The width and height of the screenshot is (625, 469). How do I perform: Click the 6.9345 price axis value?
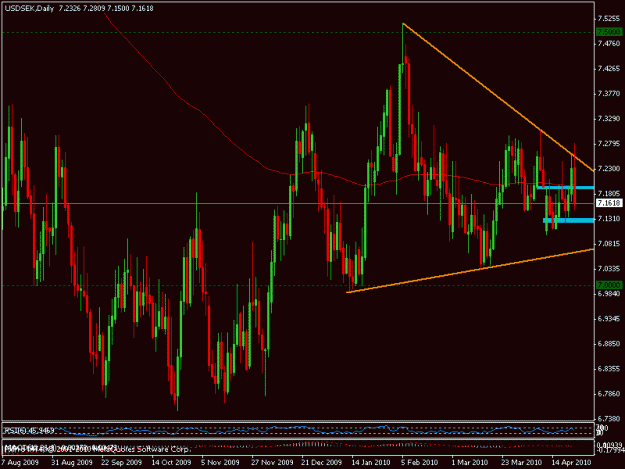[x=609, y=319]
